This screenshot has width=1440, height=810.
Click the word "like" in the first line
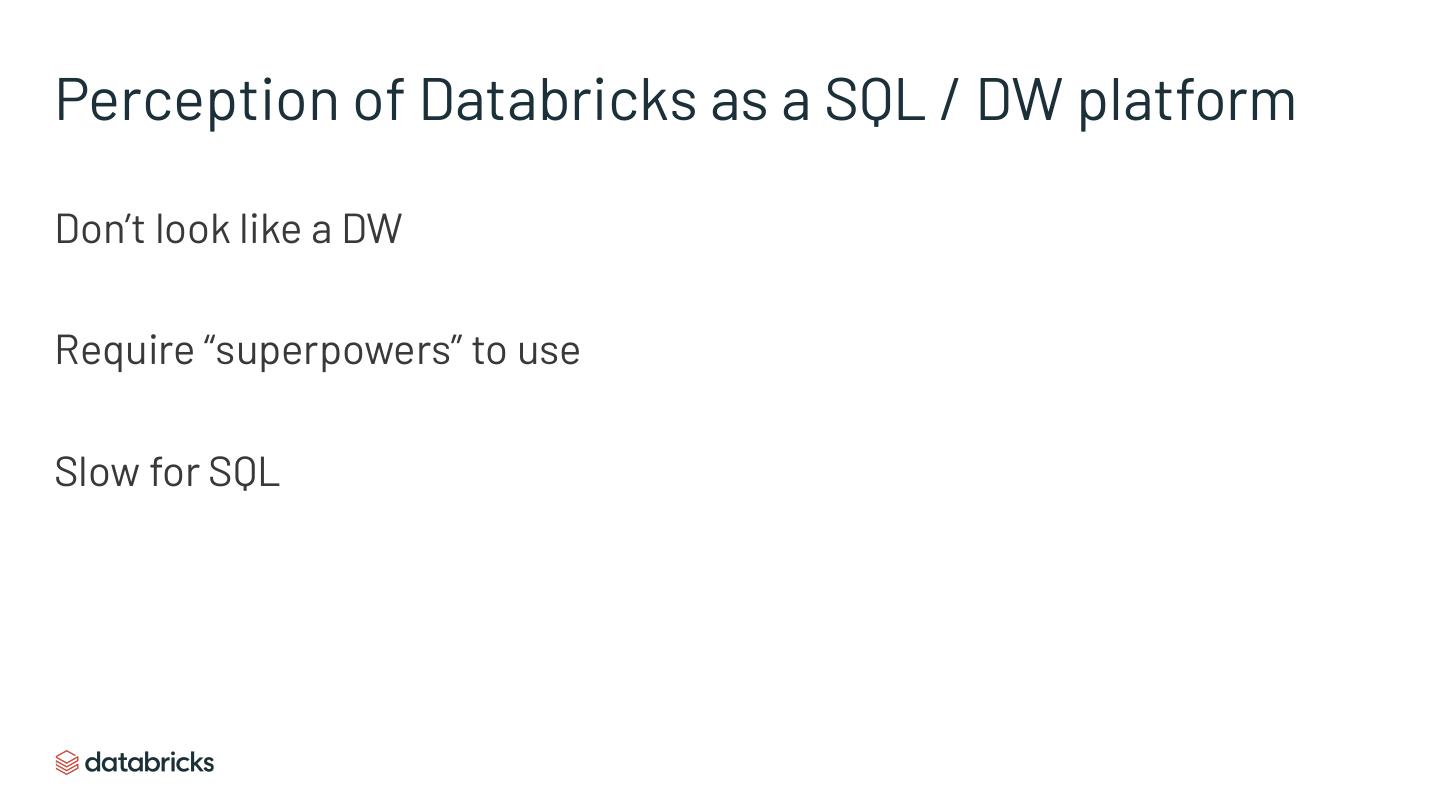click(270, 229)
